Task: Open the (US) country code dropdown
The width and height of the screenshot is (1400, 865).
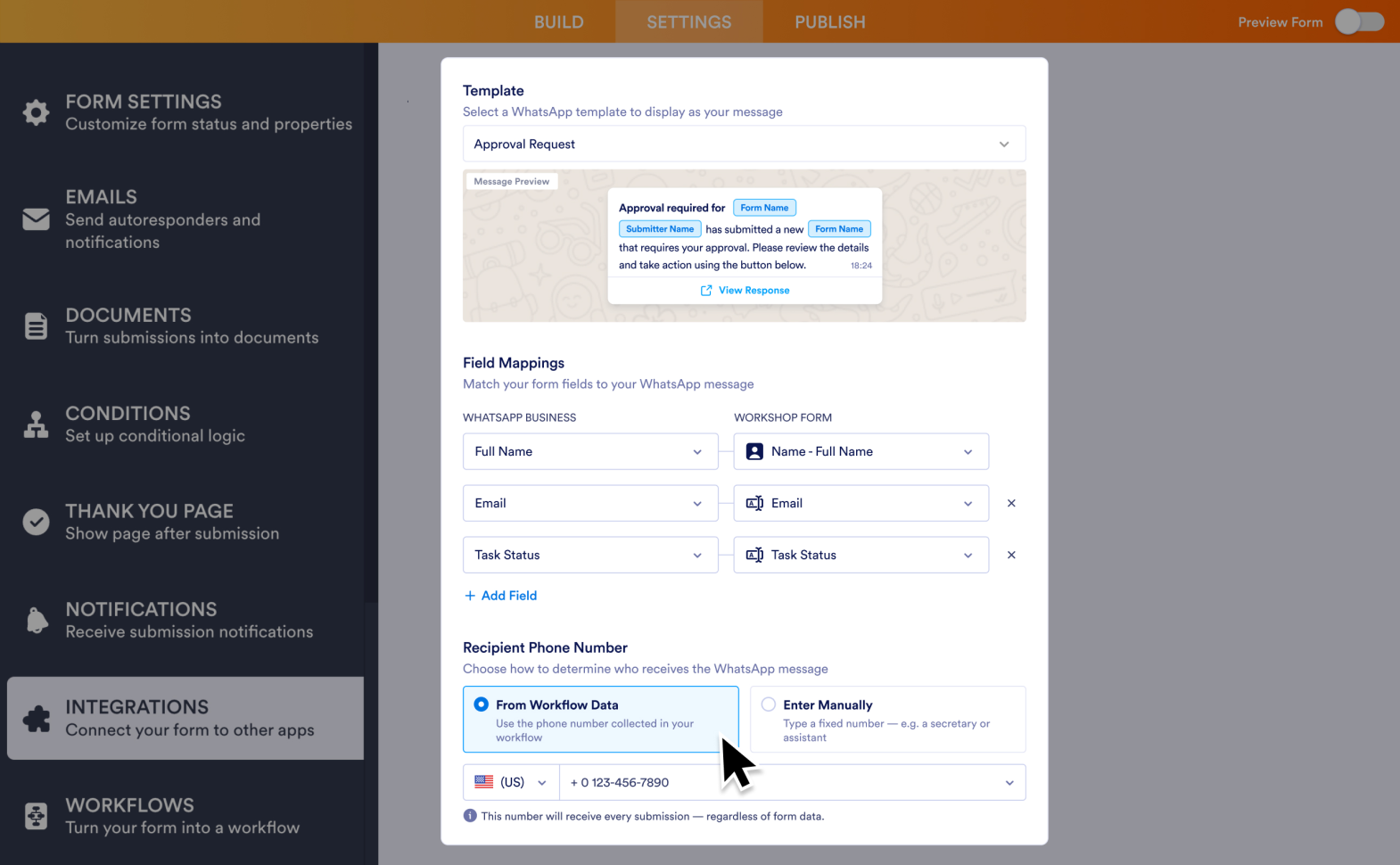Action: (x=511, y=782)
